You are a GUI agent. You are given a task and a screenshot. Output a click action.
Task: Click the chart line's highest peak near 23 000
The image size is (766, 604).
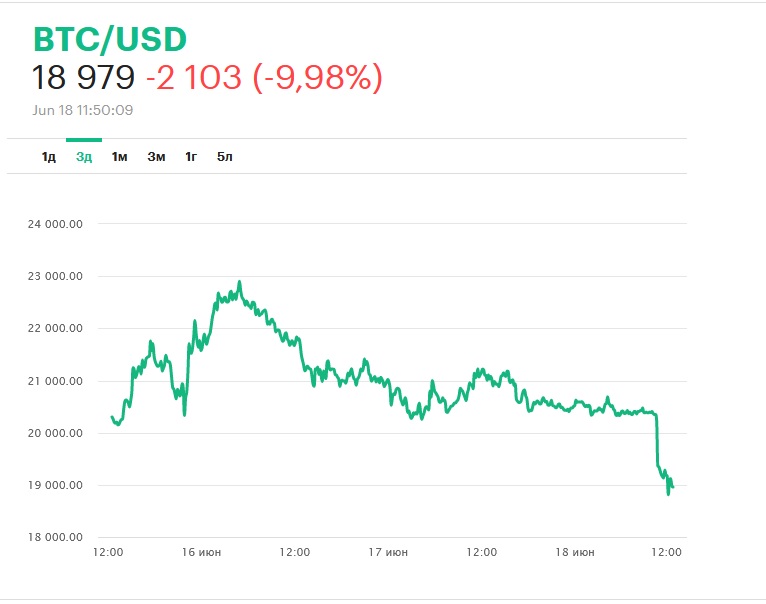coord(240,282)
